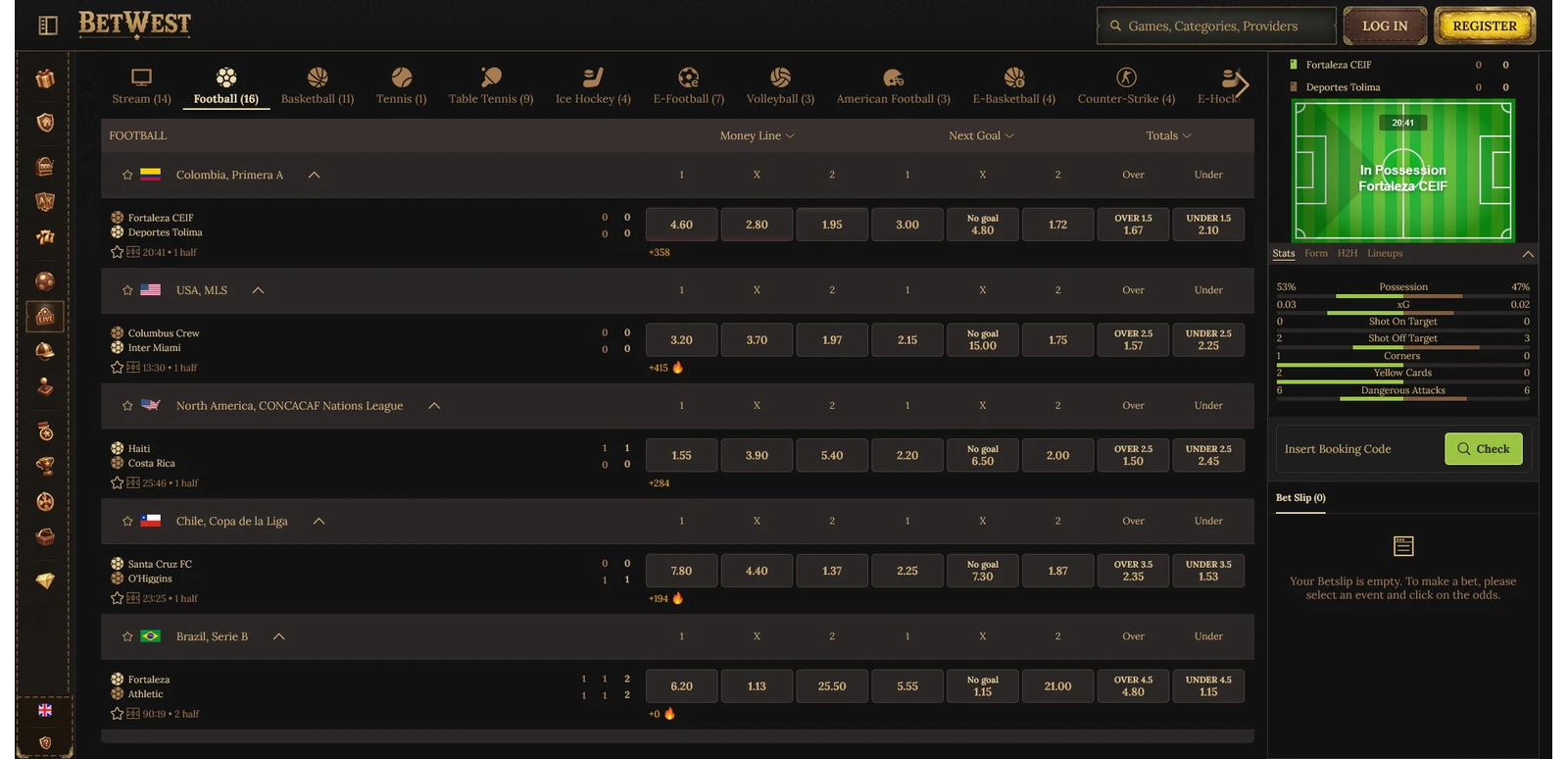Open the Totals market dropdown
This screenshot has width=1568, height=759.
click(1169, 135)
